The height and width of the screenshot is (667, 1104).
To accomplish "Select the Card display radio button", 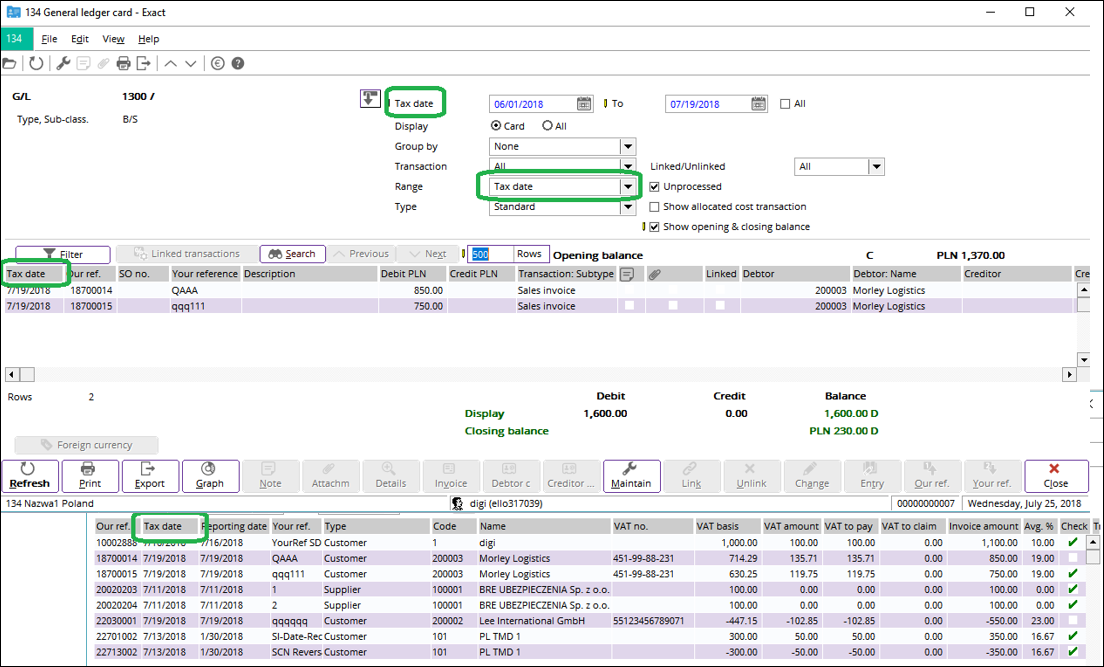I will pos(496,125).
